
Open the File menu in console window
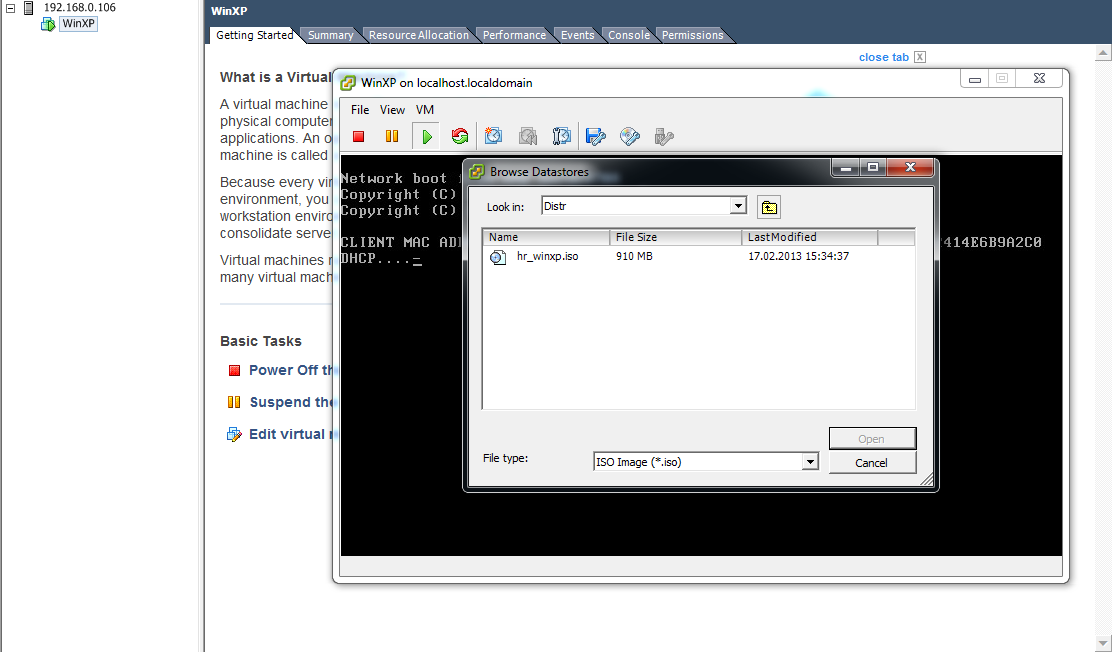click(x=360, y=110)
